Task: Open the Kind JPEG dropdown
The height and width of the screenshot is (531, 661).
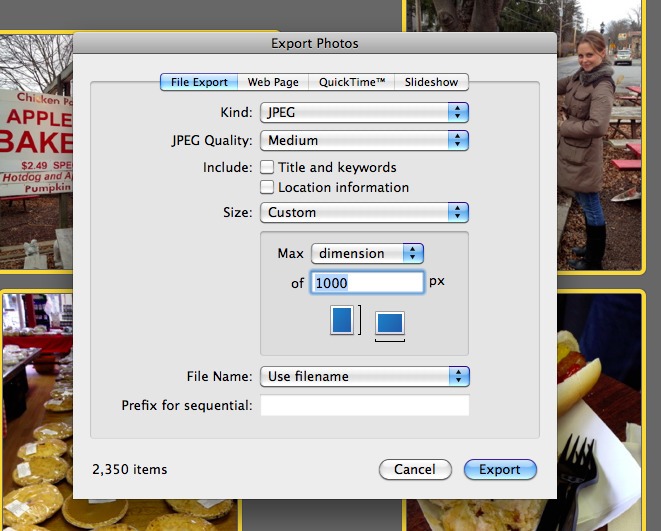Action: pos(364,113)
